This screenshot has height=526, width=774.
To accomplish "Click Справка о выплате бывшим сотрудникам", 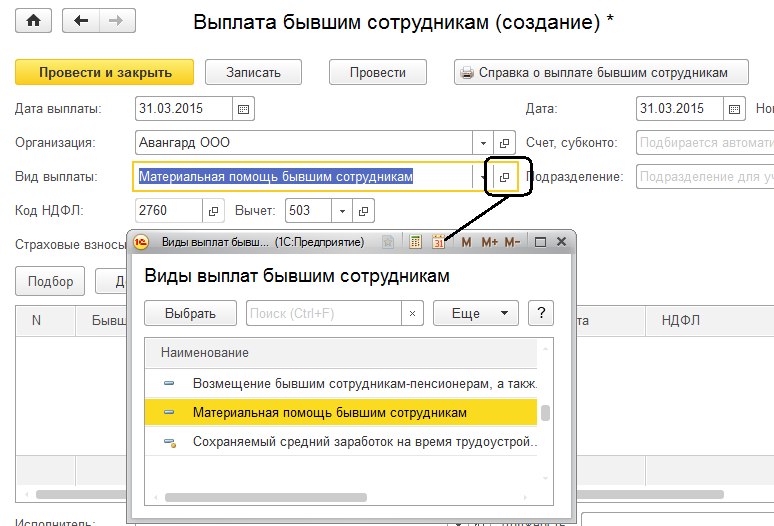I will tap(603, 72).
